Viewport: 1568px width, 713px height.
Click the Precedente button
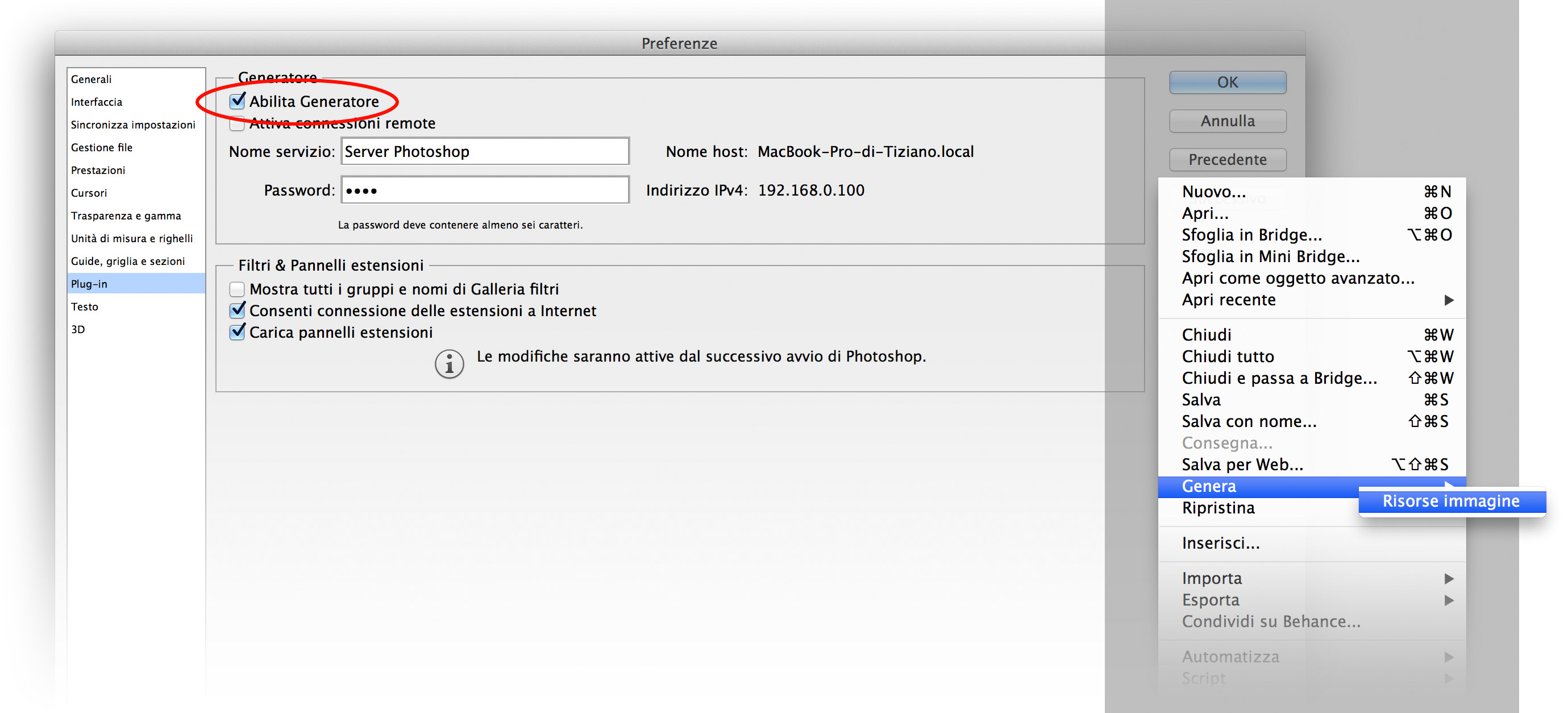pos(1227,160)
